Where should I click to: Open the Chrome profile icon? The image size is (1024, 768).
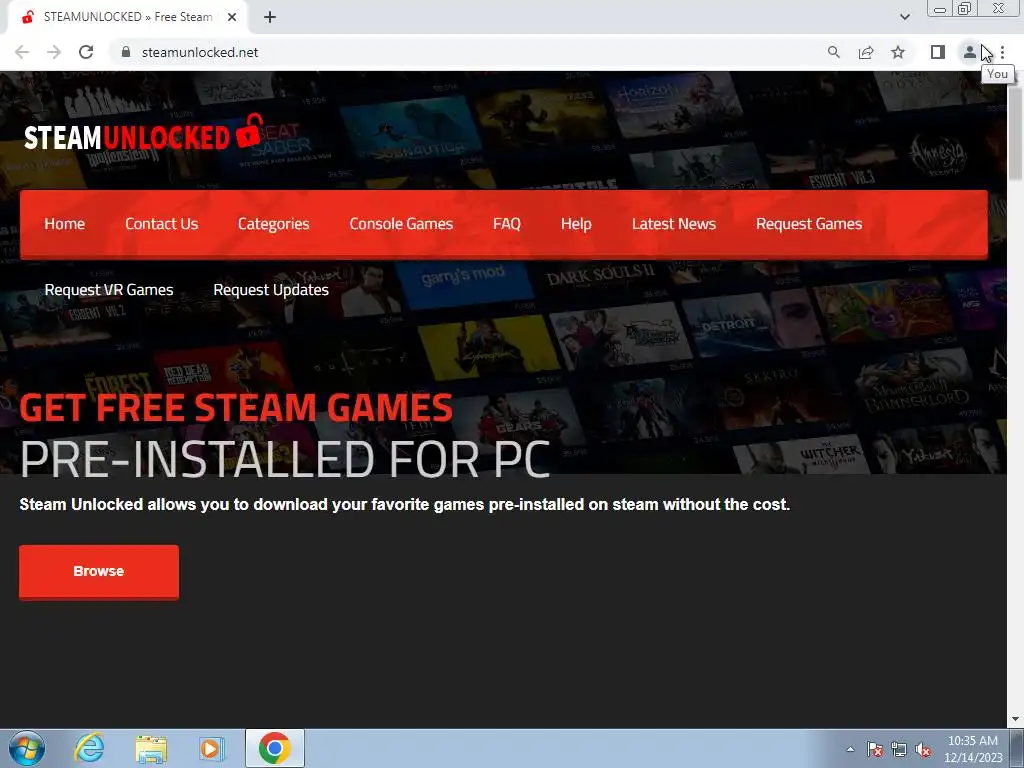970,52
